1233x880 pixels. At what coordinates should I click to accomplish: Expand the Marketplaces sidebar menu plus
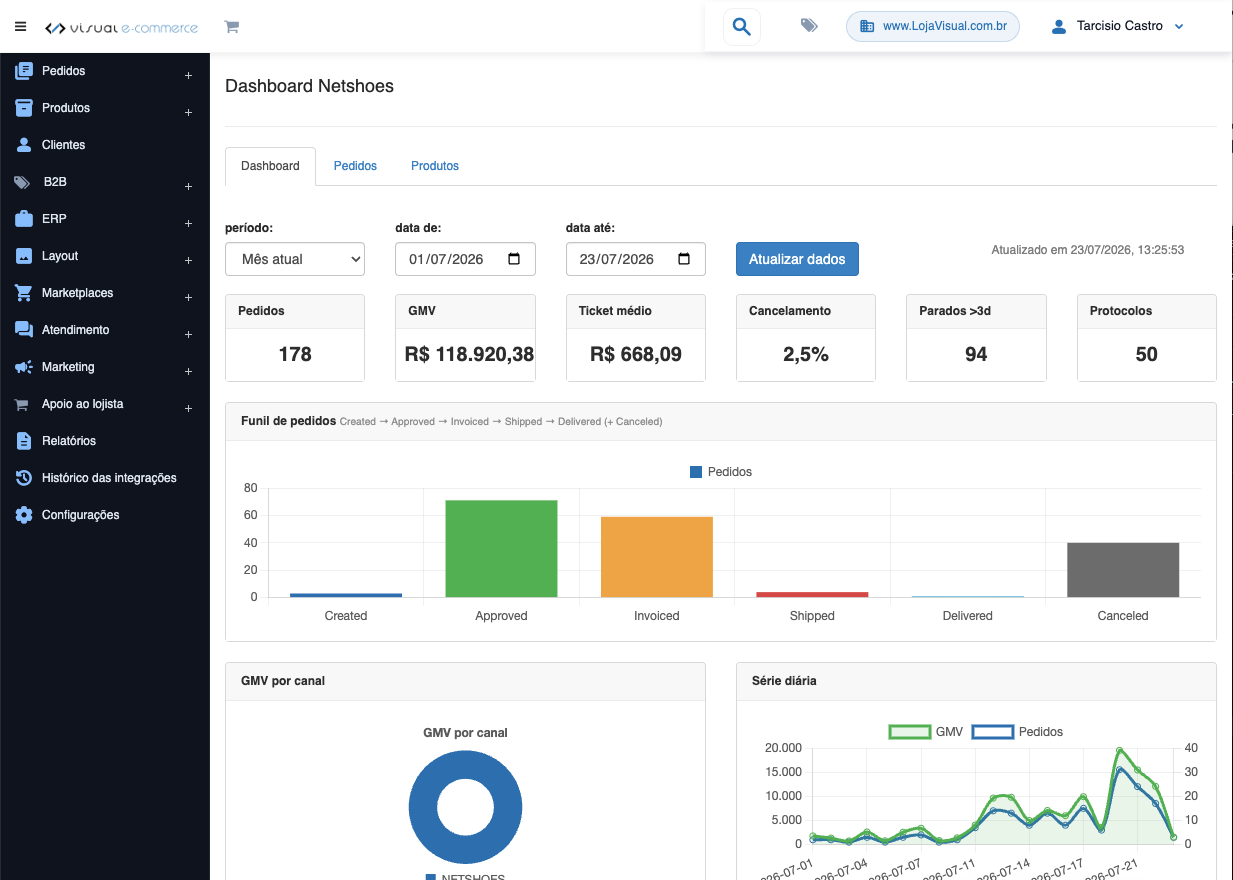[188, 297]
